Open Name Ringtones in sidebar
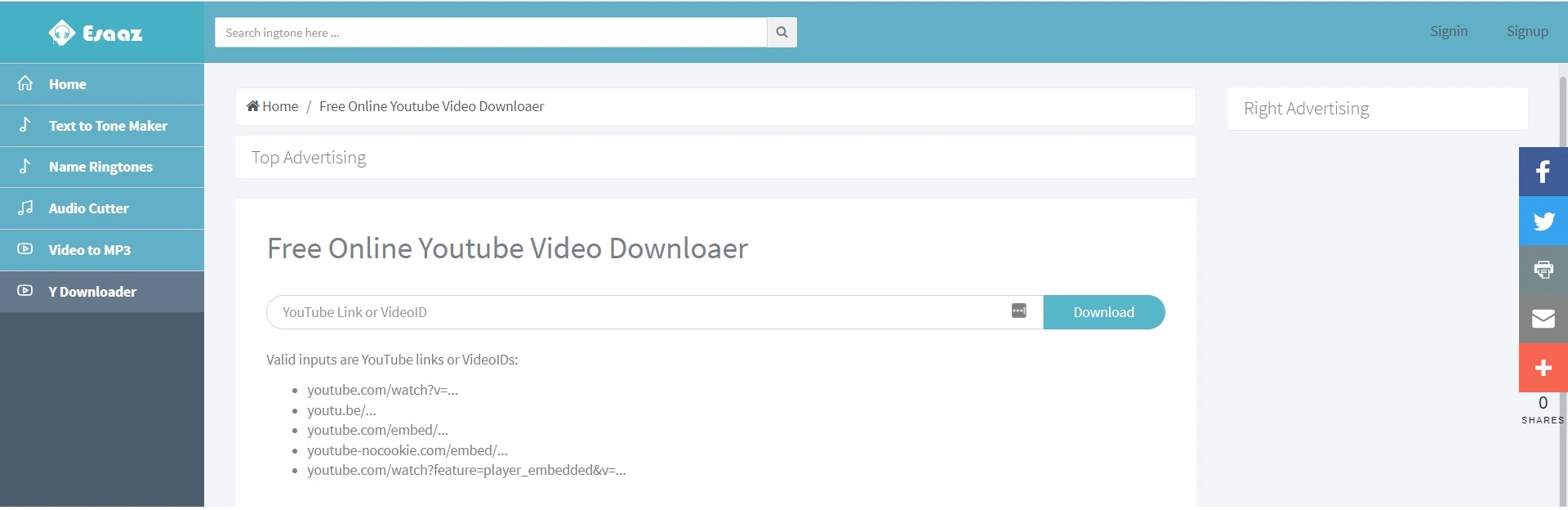Image resolution: width=1568 pixels, height=510 pixels. (102, 167)
